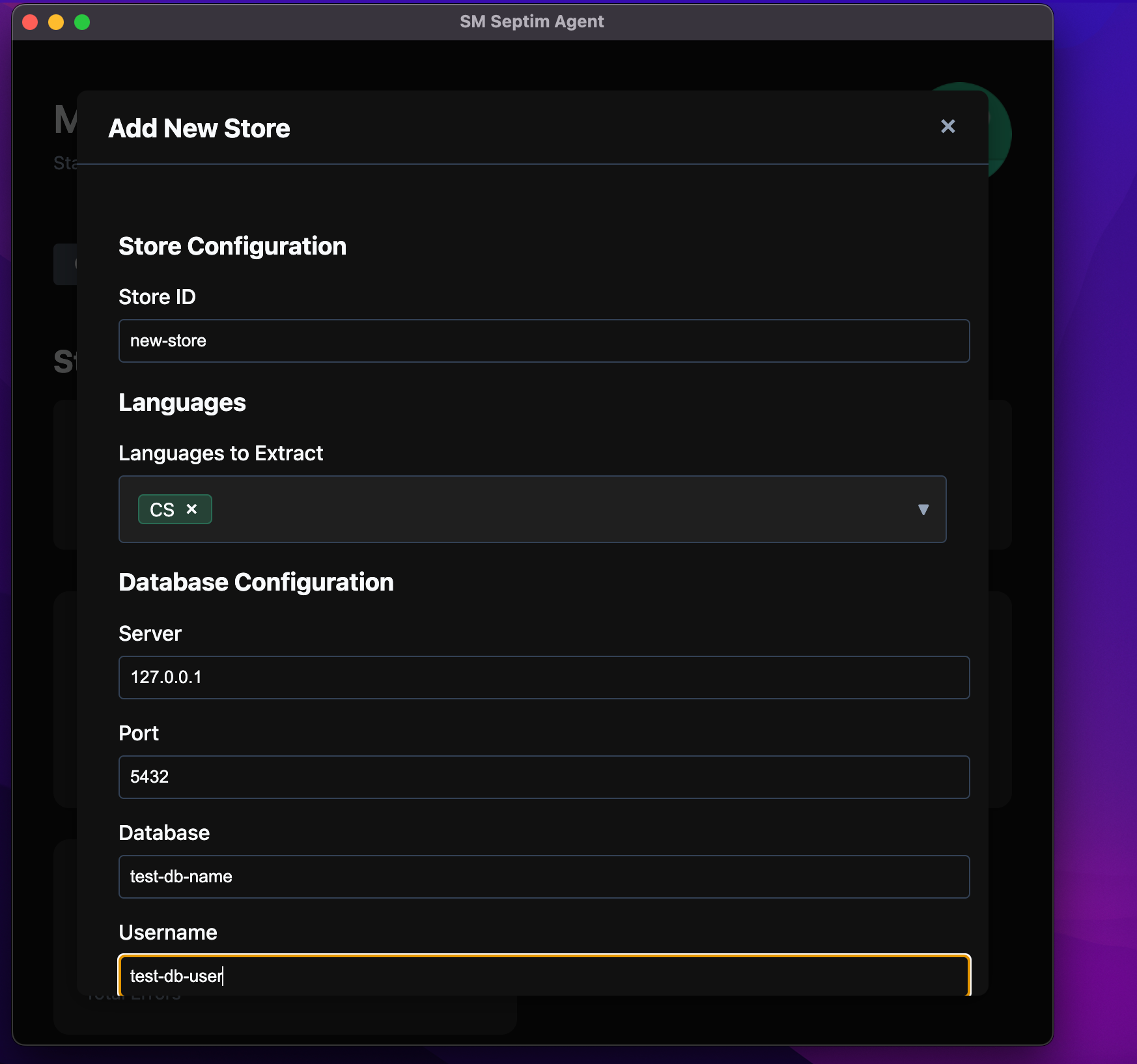The height and width of the screenshot is (1064, 1137).
Task: Close the Add New Store dialog
Action: click(x=947, y=126)
